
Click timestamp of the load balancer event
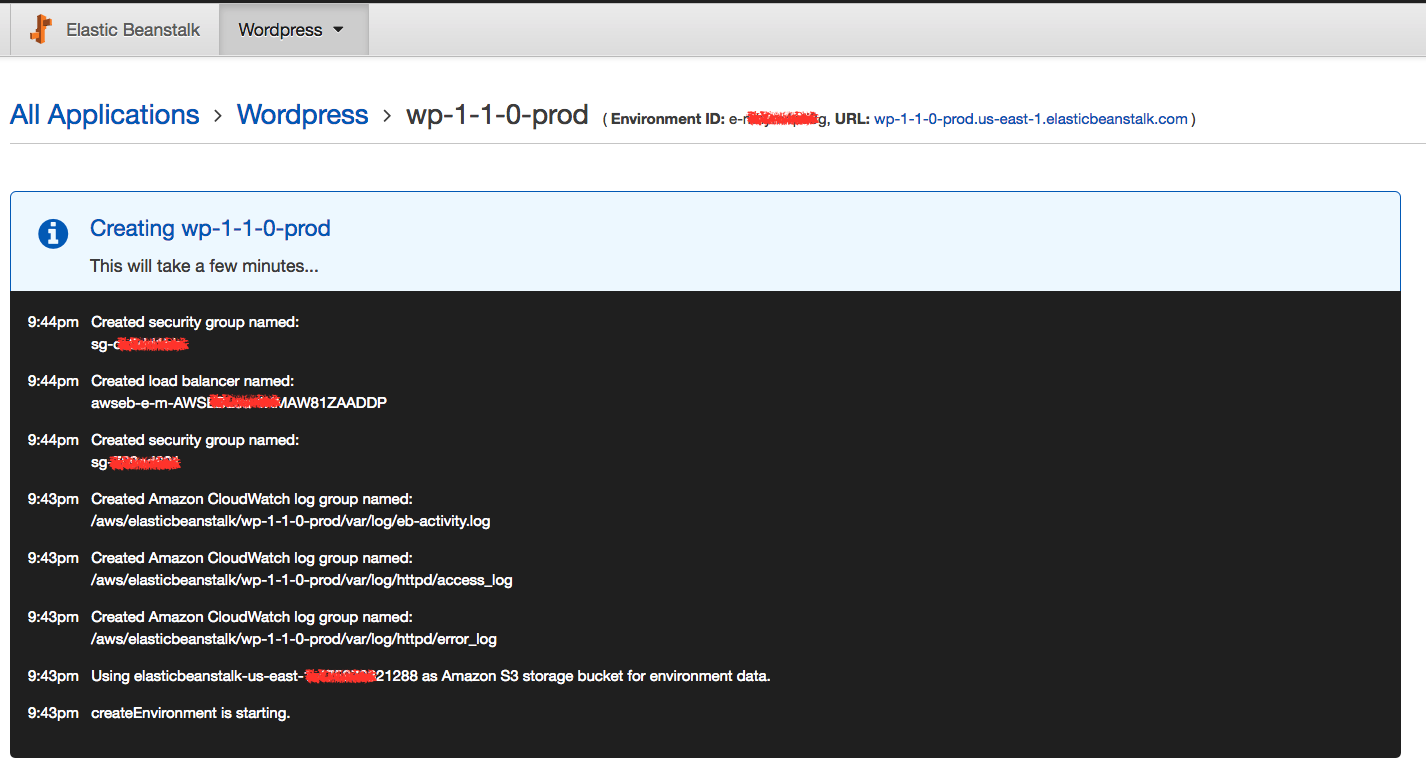[53, 381]
